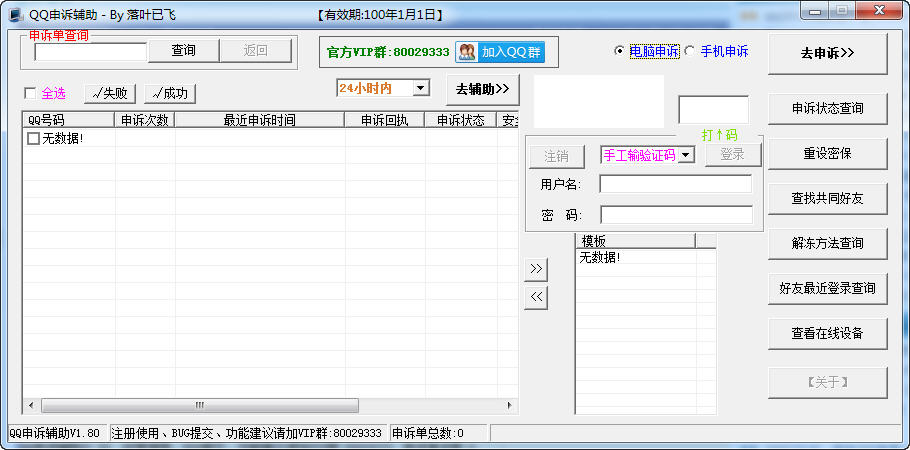This screenshot has width=910, height=450.
Task: Click the 打↑码 label
Action: point(719,135)
